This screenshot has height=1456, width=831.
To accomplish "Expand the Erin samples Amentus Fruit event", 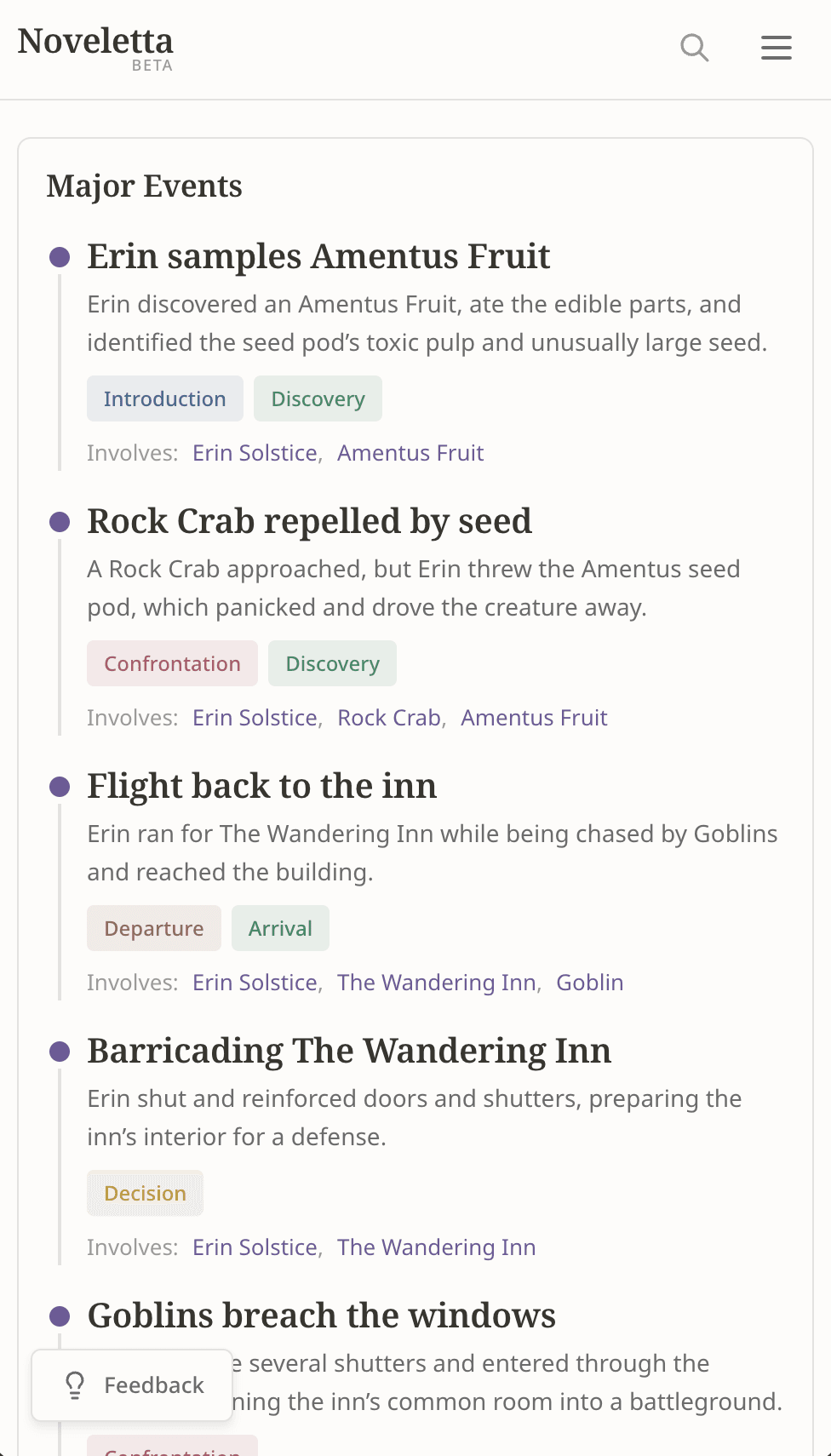I will click(318, 255).
